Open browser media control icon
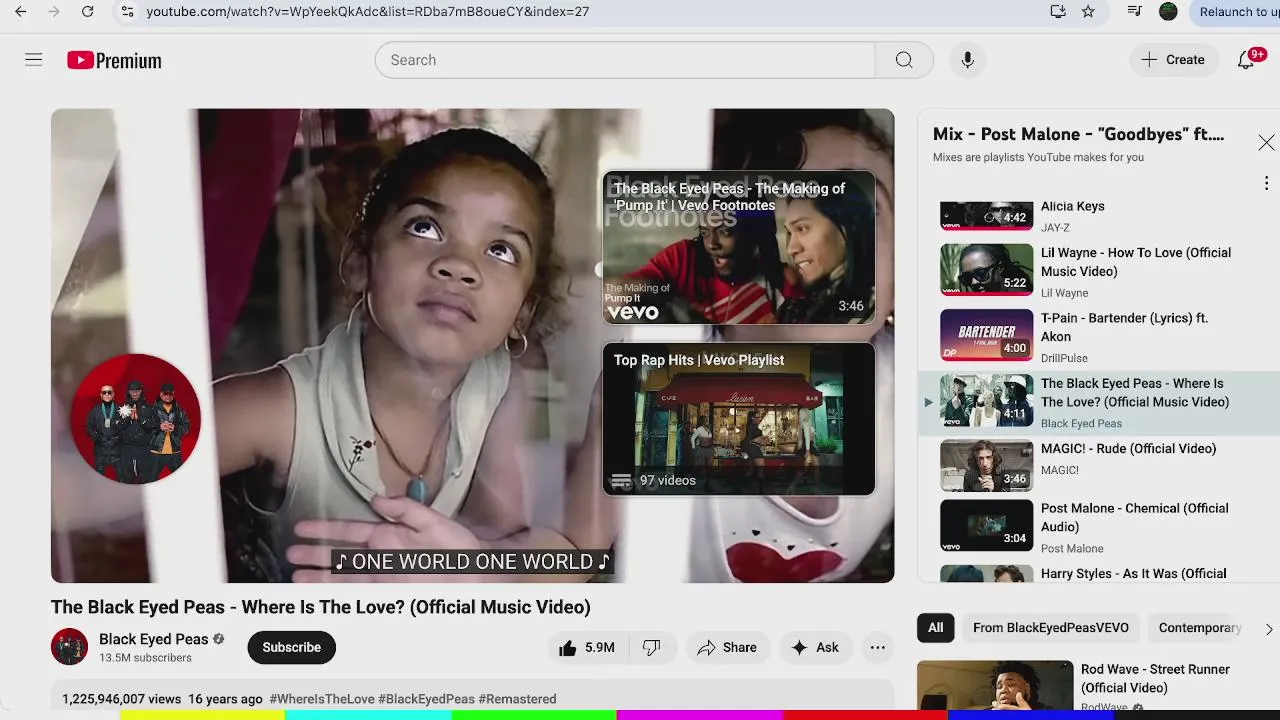The height and width of the screenshot is (720, 1280). [x=1135, y=12]
